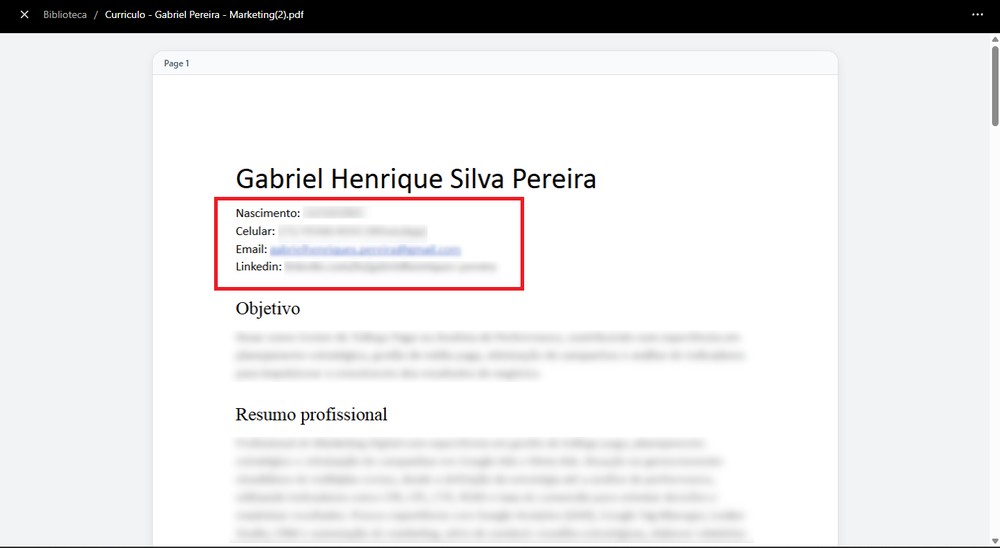Image resolution: width=1000 pixels, height=548 pixels.
Task: Click the scrollbar down arrow
Action: pos(994,541)
